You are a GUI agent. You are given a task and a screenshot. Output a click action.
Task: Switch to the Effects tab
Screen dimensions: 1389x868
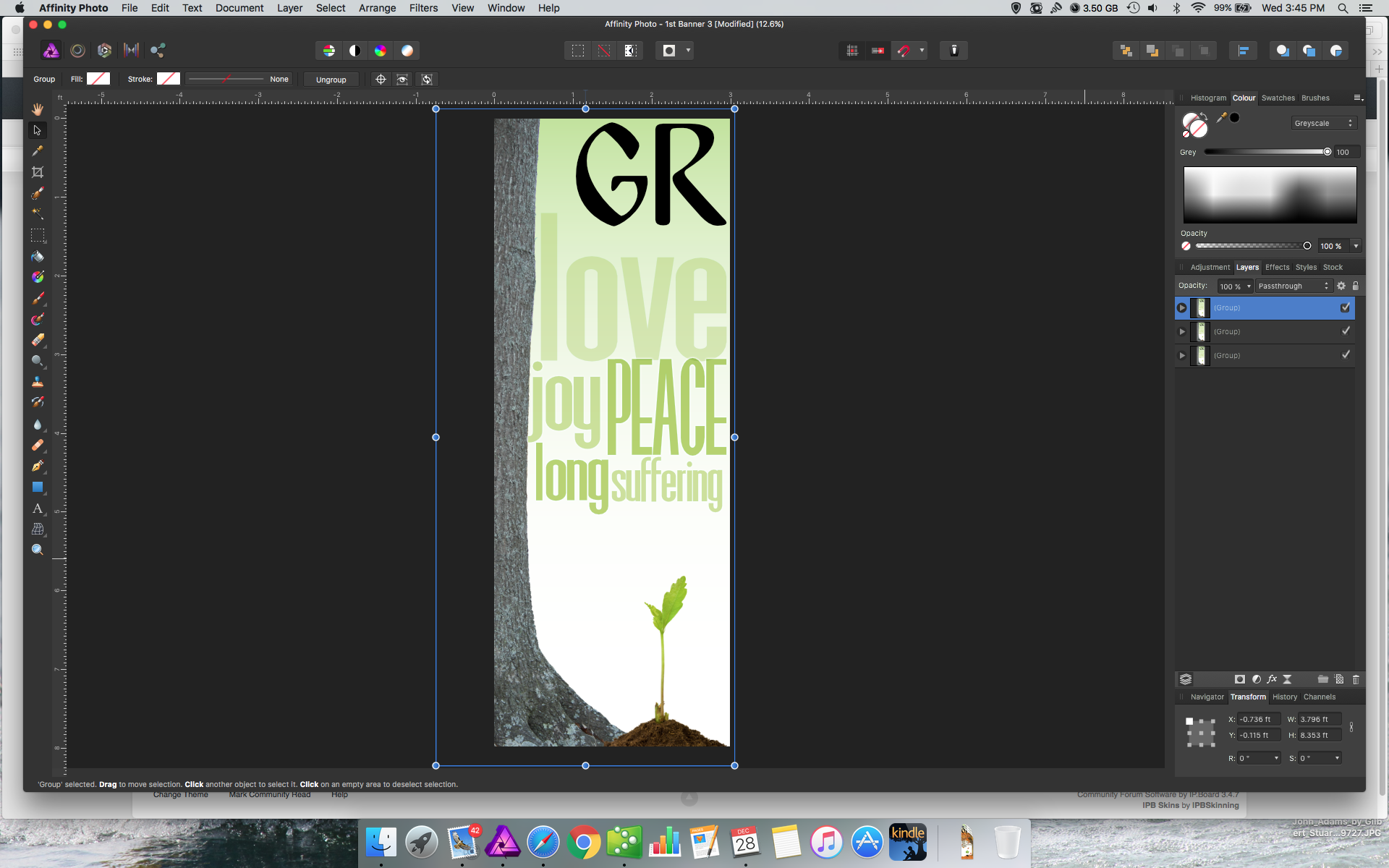pos(1277,267)
